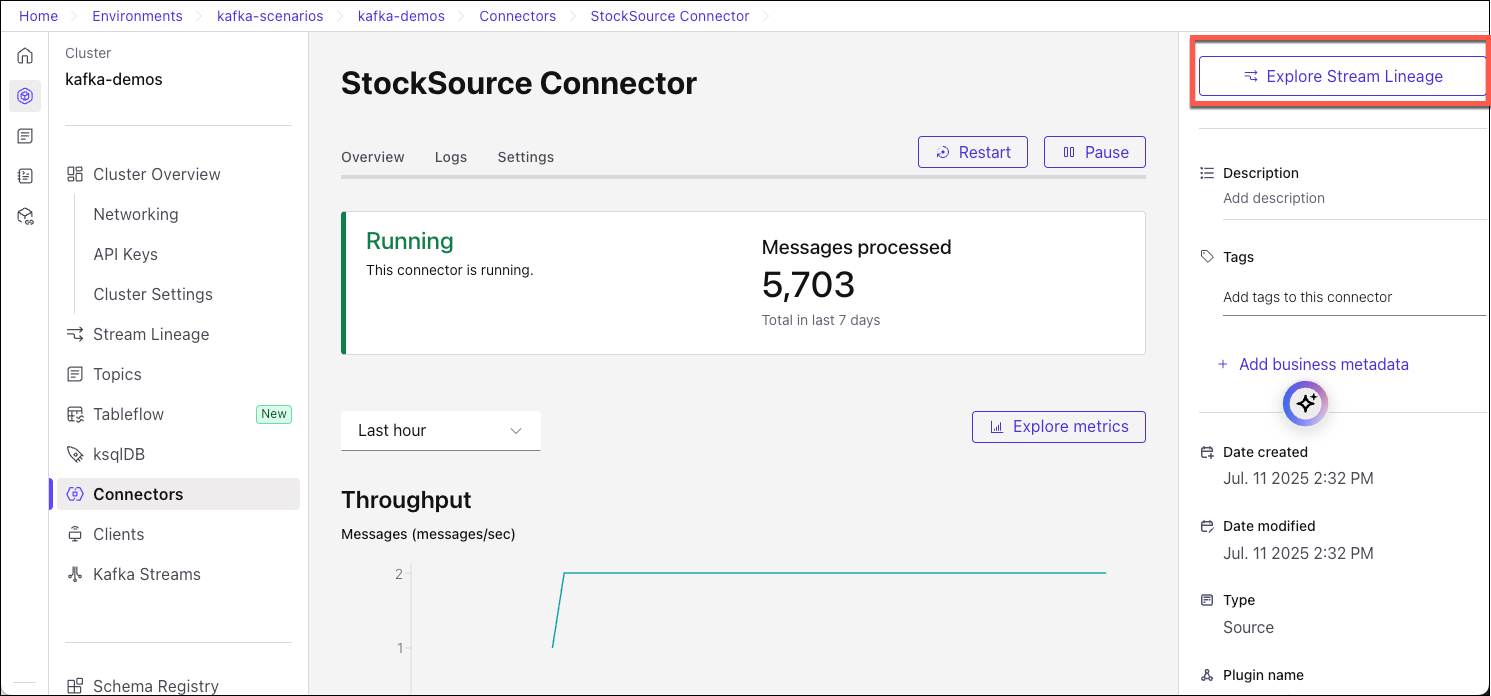1491x696 pixels.
Task: Open the Clients page in sidebar
Action: tap(118, 534)
